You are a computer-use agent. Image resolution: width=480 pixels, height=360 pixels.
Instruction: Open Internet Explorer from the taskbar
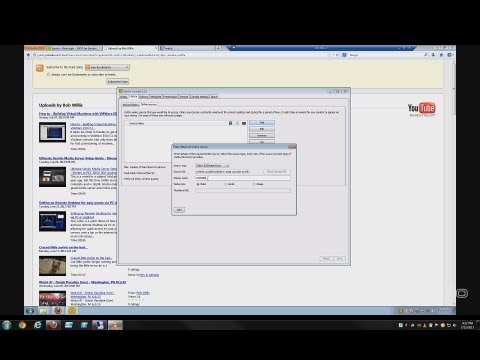[37, 325]
